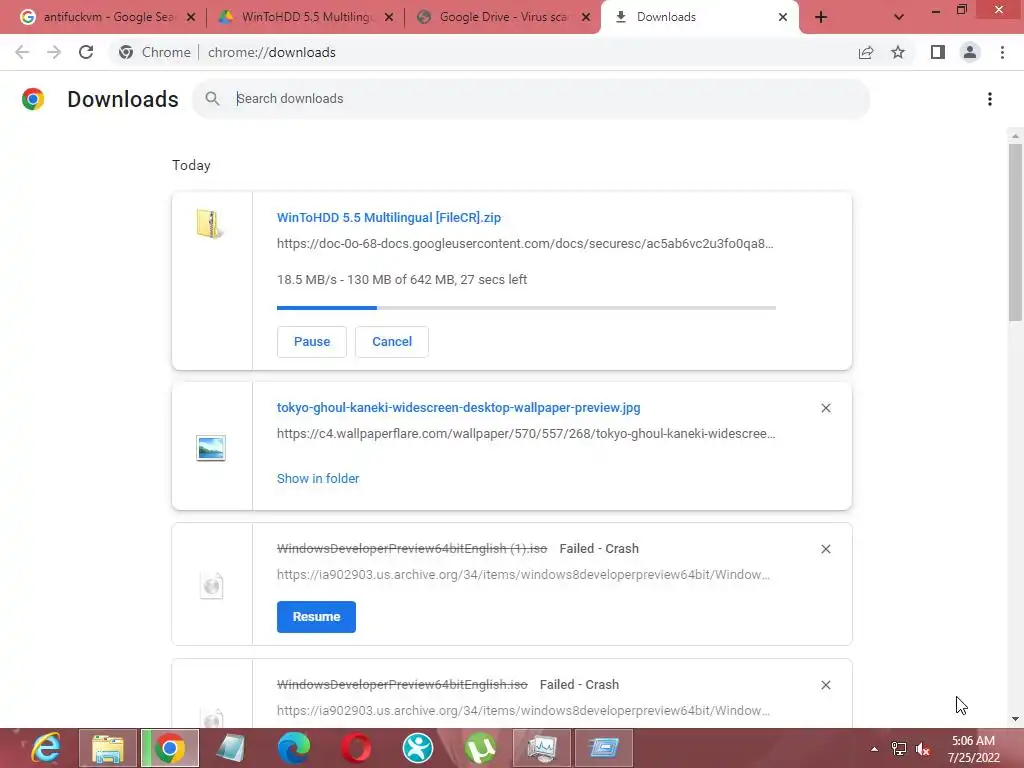The height and width of the screenshot is (768, 1024).
Task: Bookmark this page with the star icon
Action: pos(898,52)
